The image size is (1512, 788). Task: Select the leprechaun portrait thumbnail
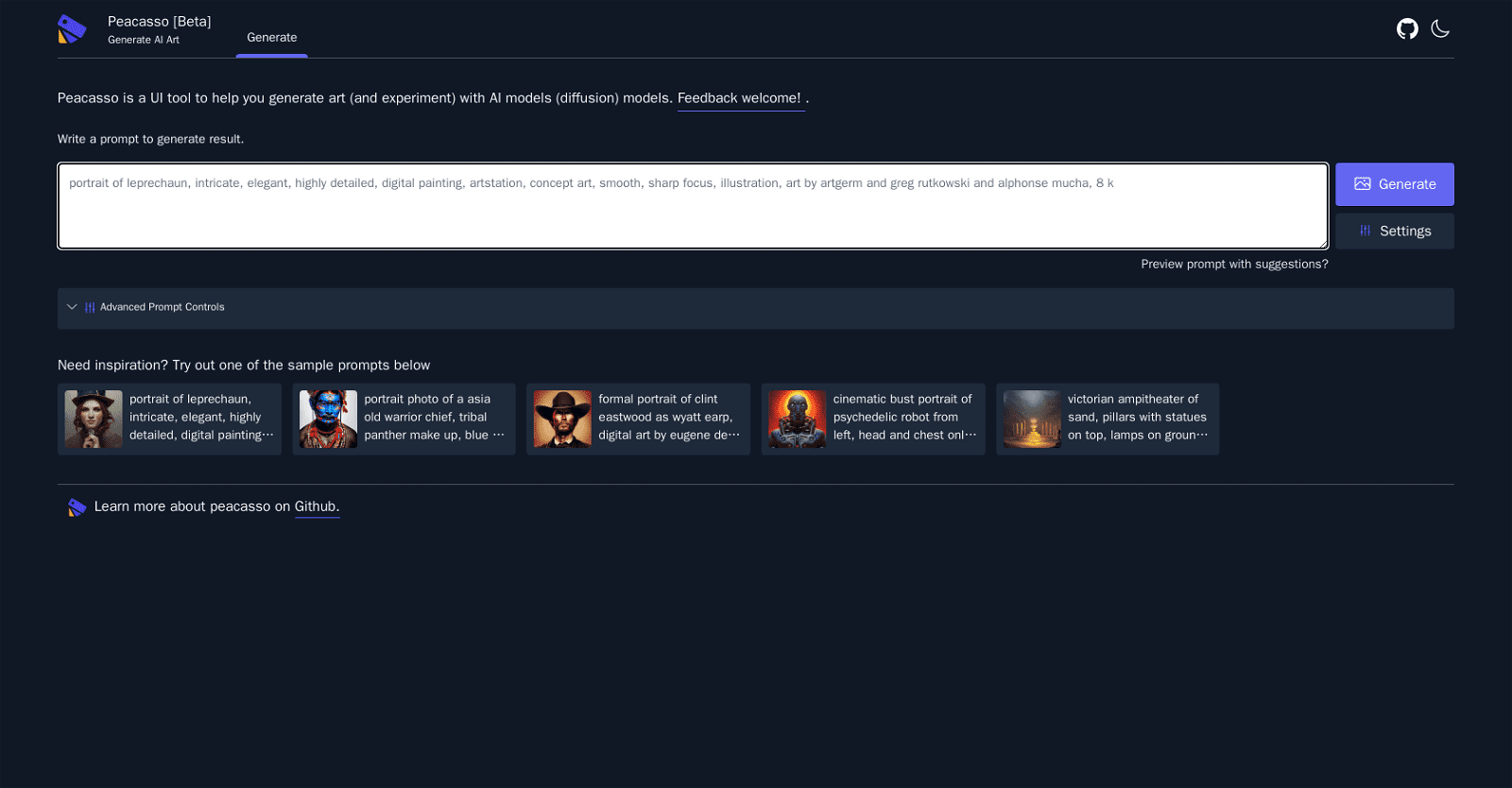coord(94,419)
